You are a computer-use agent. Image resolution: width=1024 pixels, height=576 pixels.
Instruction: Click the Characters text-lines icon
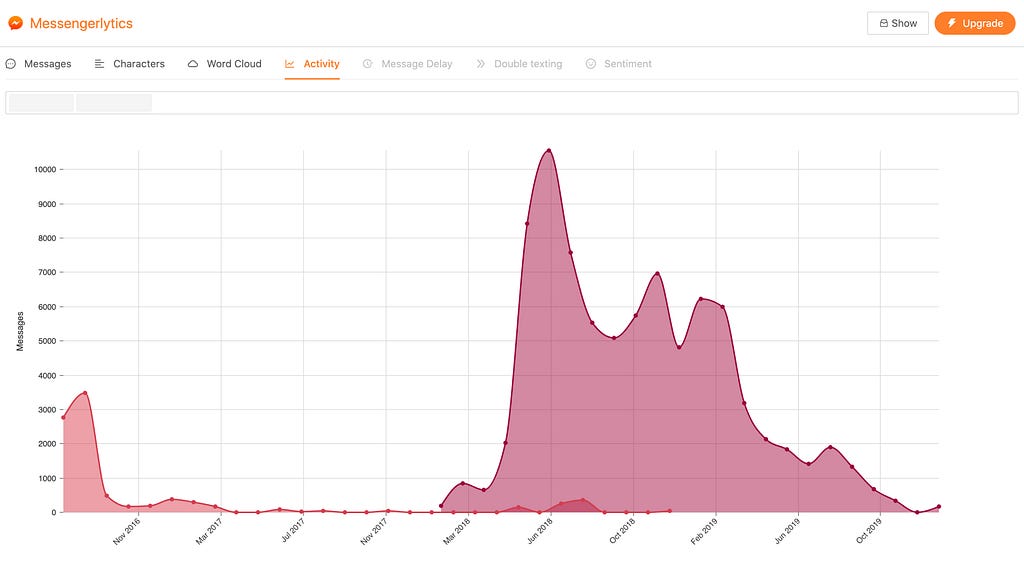pos(99,64)
